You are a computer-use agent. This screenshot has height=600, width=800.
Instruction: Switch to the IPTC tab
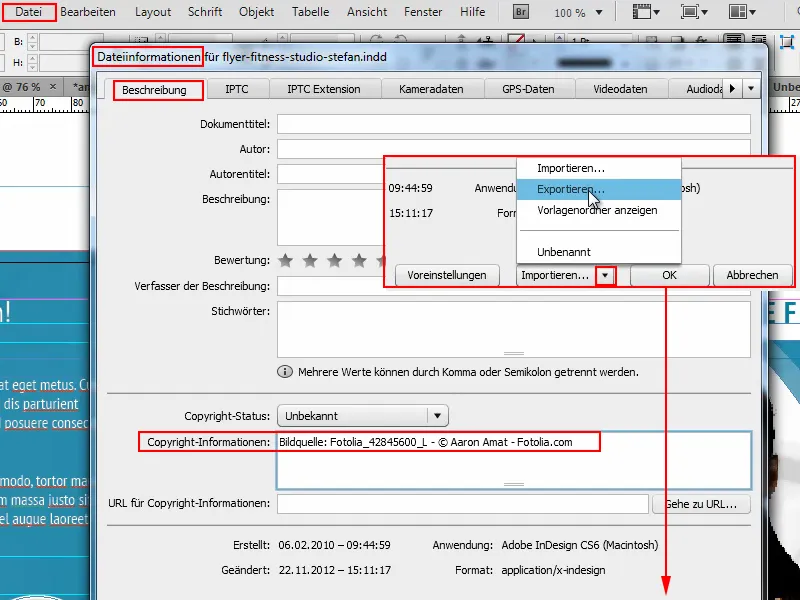pos(237,89)
